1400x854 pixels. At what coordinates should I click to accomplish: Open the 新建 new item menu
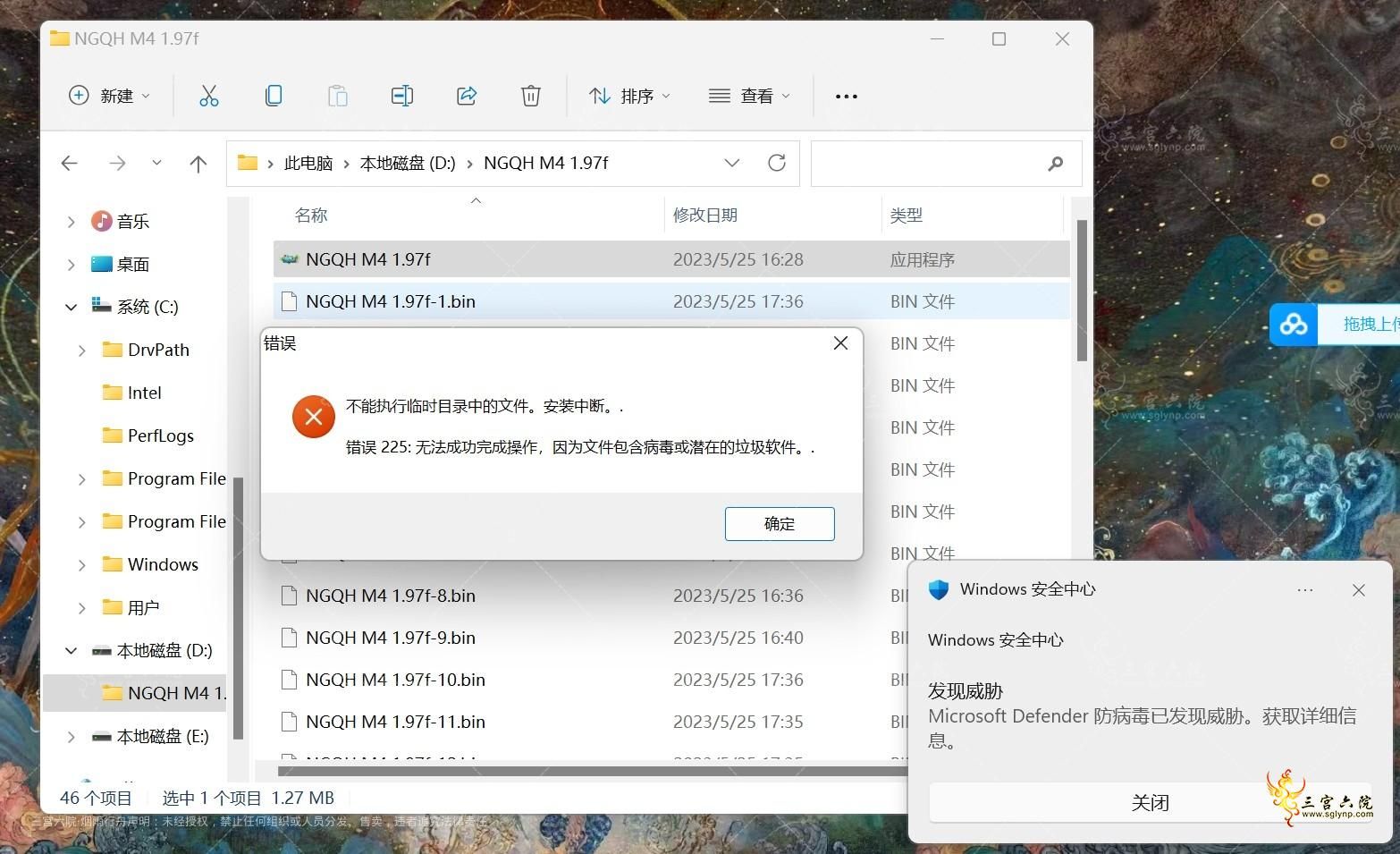[109, 96]
